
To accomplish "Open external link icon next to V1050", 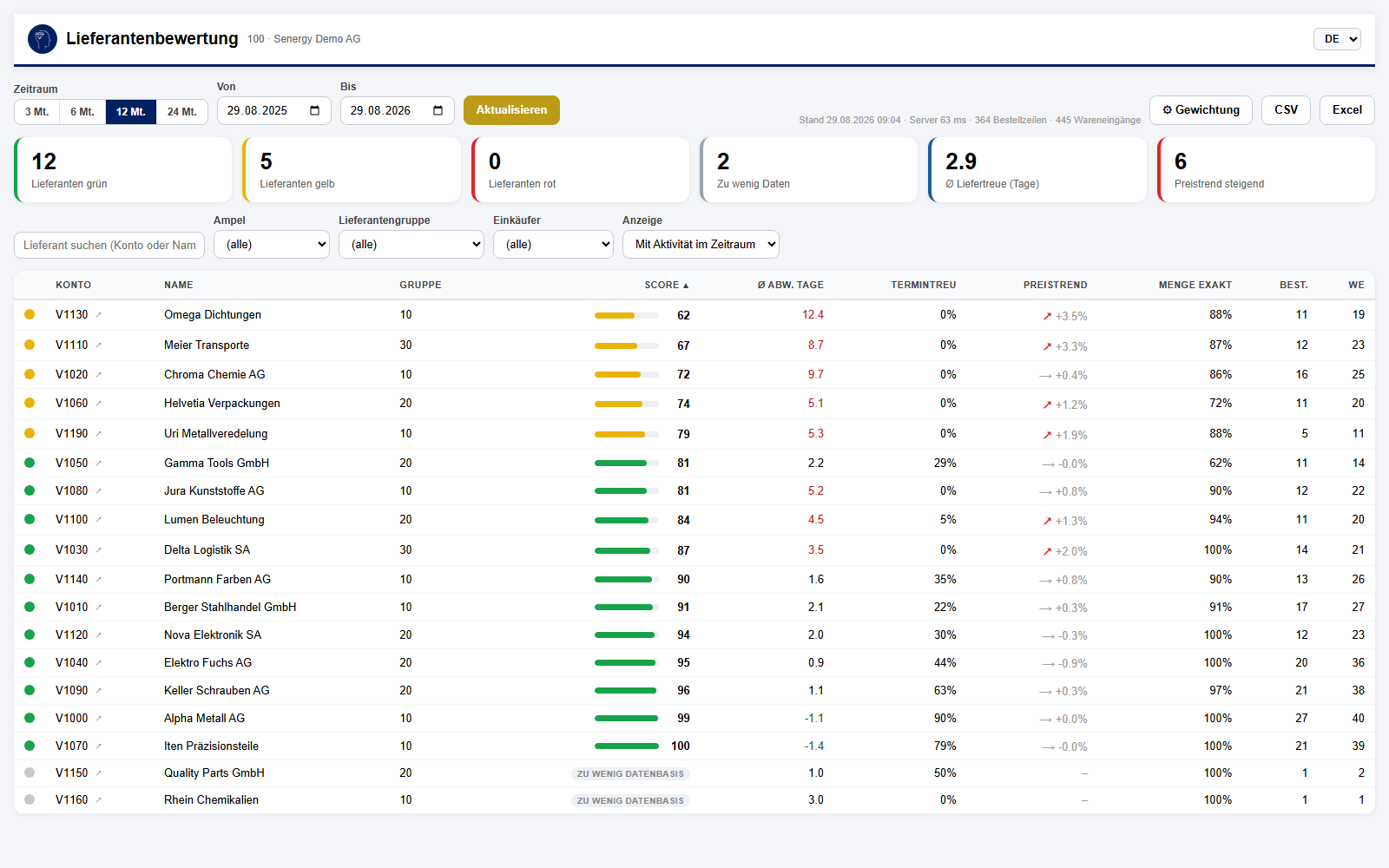I will (99, 464).
